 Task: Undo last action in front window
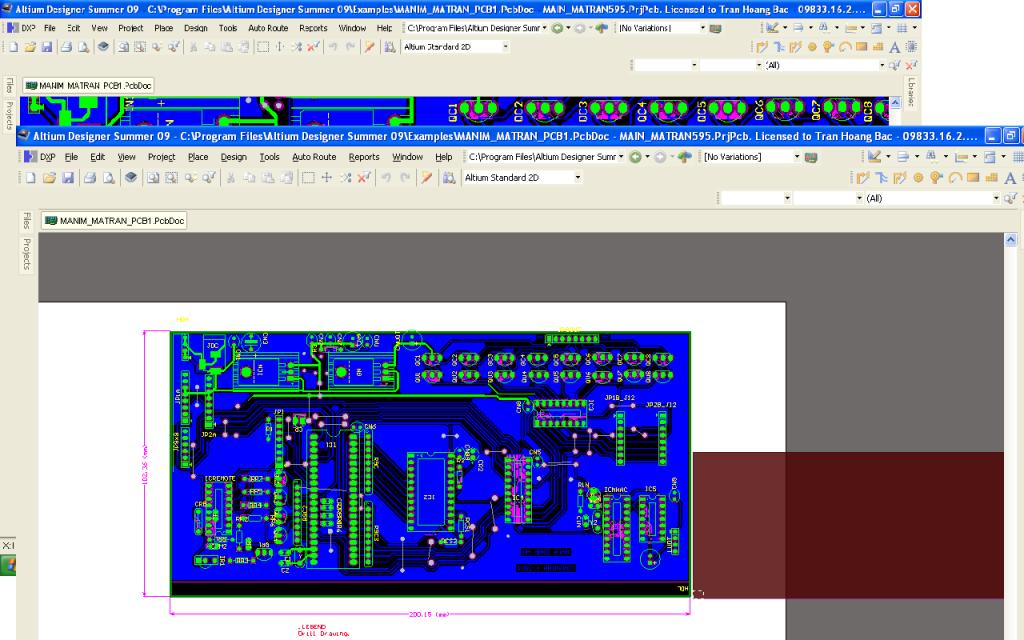(386, 178)
